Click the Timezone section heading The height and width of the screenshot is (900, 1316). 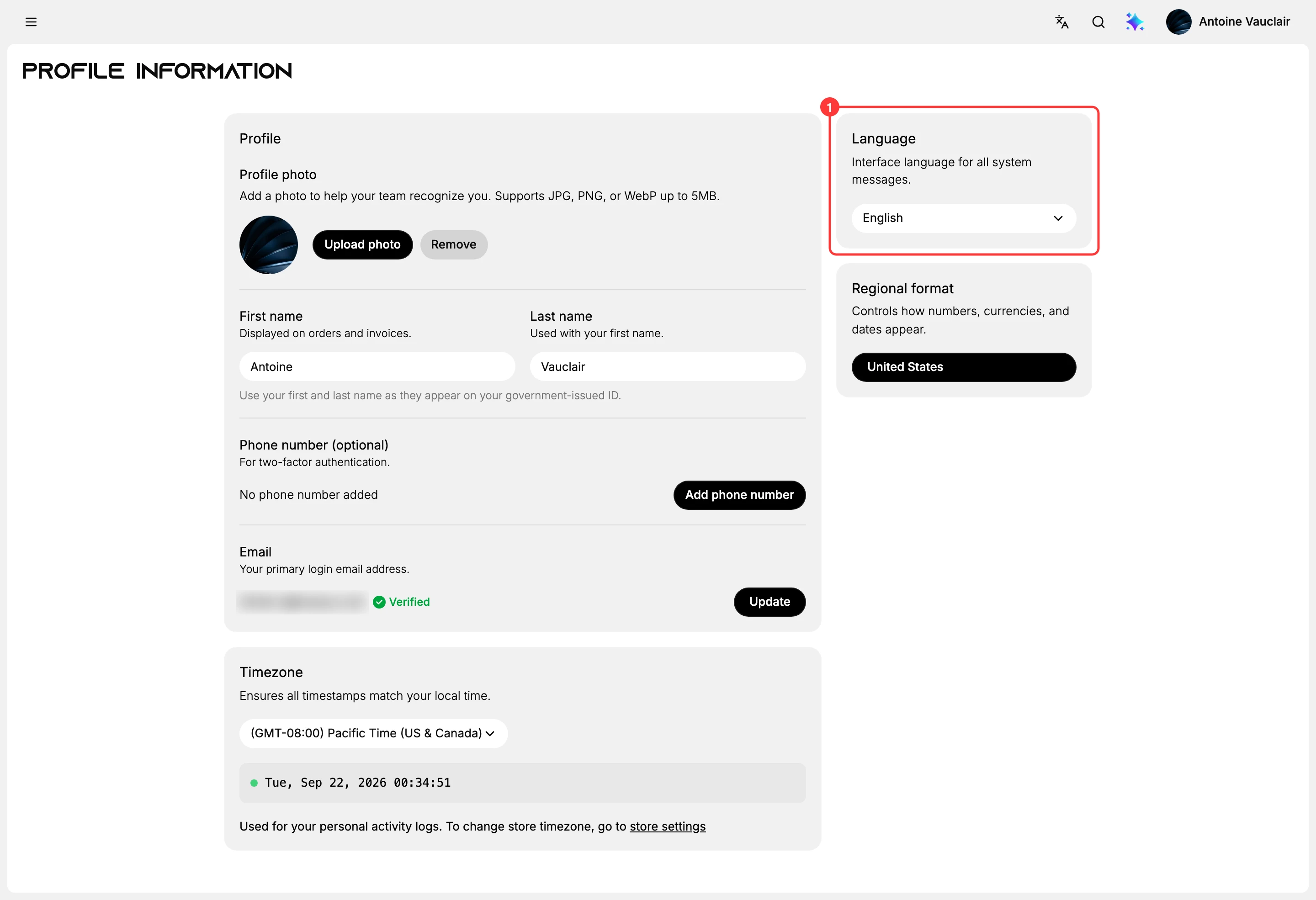[x=271, y=672]
